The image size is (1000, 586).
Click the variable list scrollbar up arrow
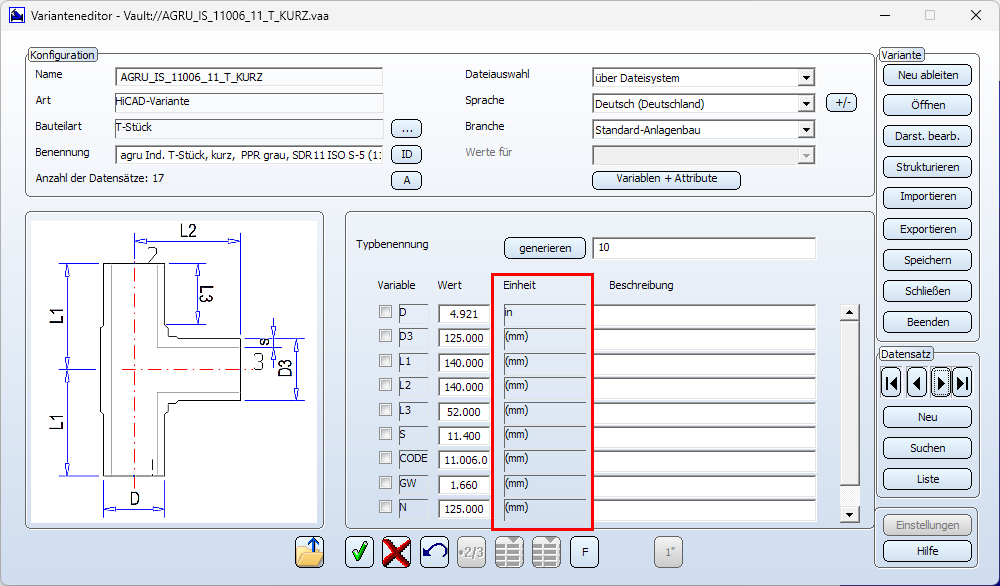849,312
